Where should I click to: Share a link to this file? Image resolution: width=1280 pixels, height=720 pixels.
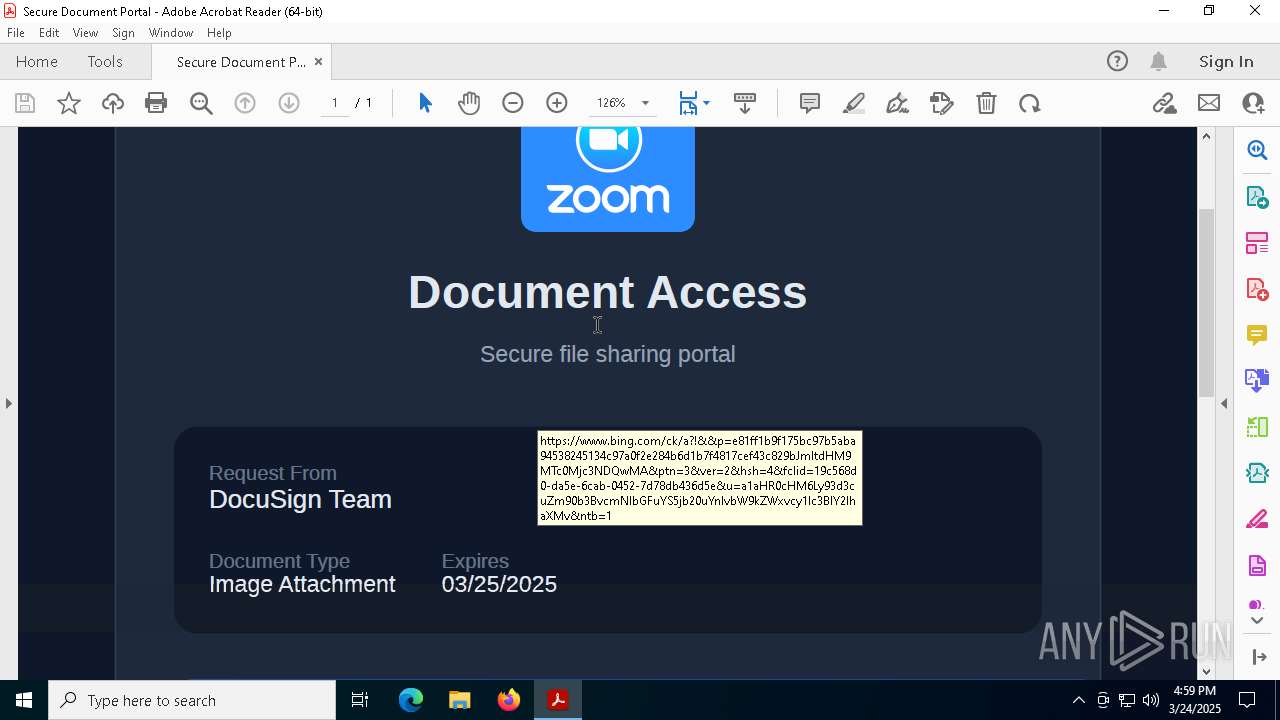[1164, 103]
